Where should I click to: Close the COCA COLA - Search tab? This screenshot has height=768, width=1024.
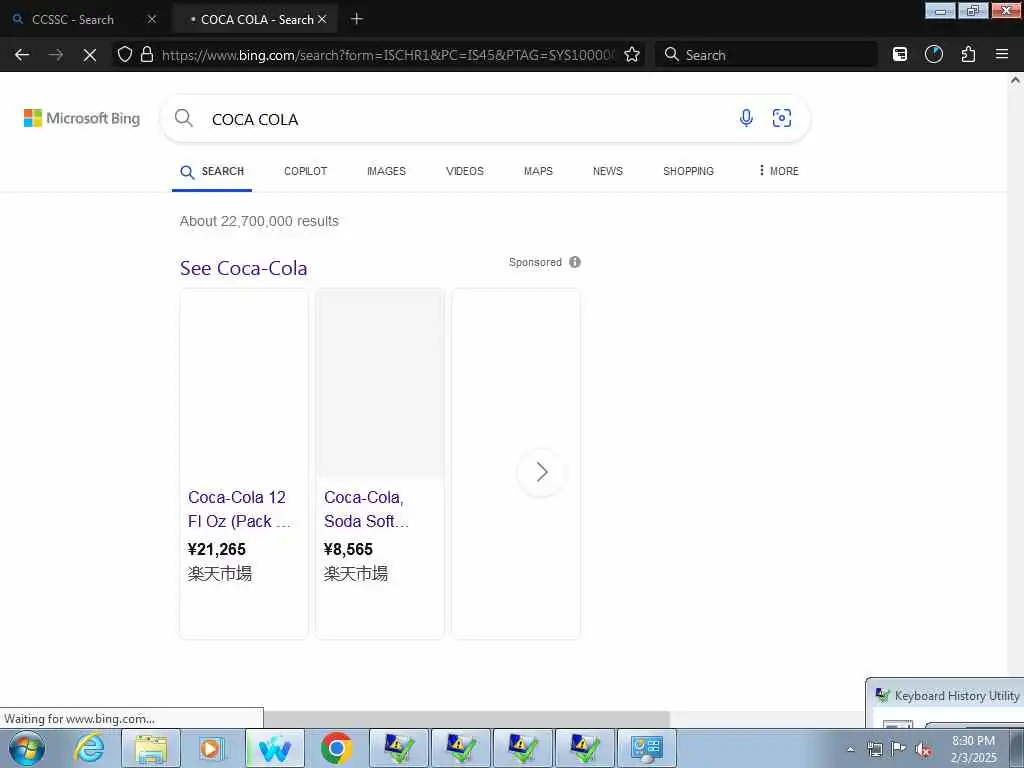[x=322, y=20]
